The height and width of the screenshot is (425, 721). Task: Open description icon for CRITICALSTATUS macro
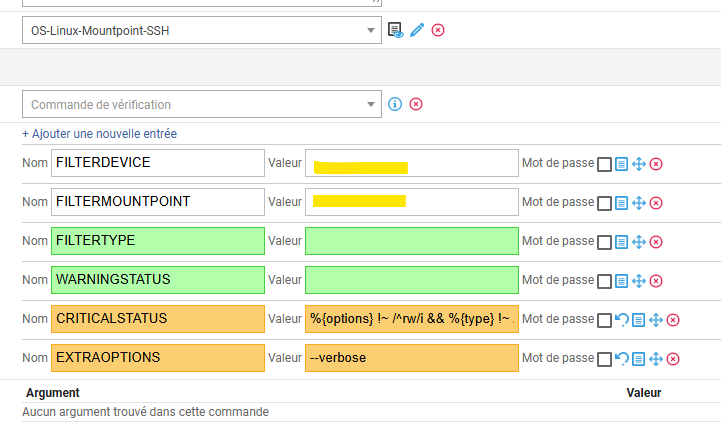tap(638, 320)
